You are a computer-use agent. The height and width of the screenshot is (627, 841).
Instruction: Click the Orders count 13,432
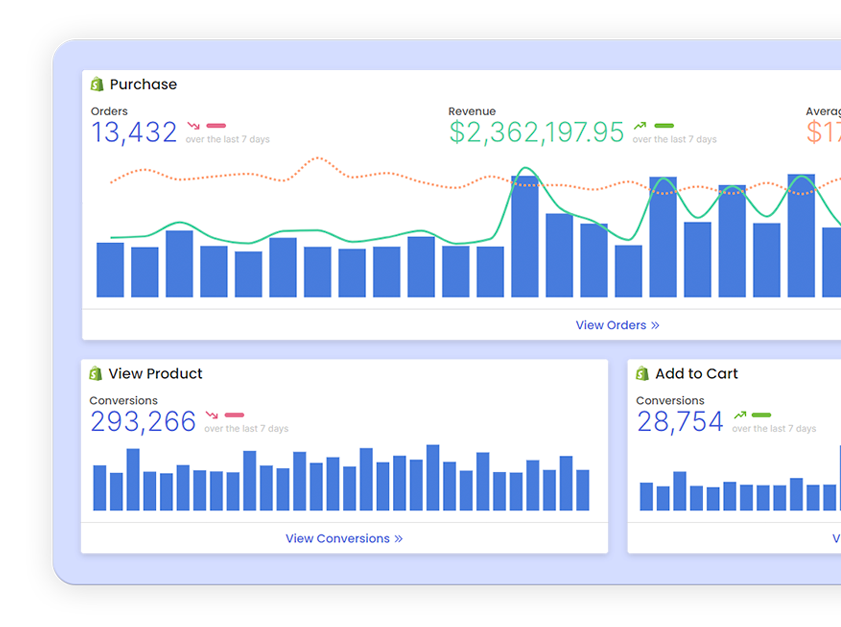(x=133, y=131)
